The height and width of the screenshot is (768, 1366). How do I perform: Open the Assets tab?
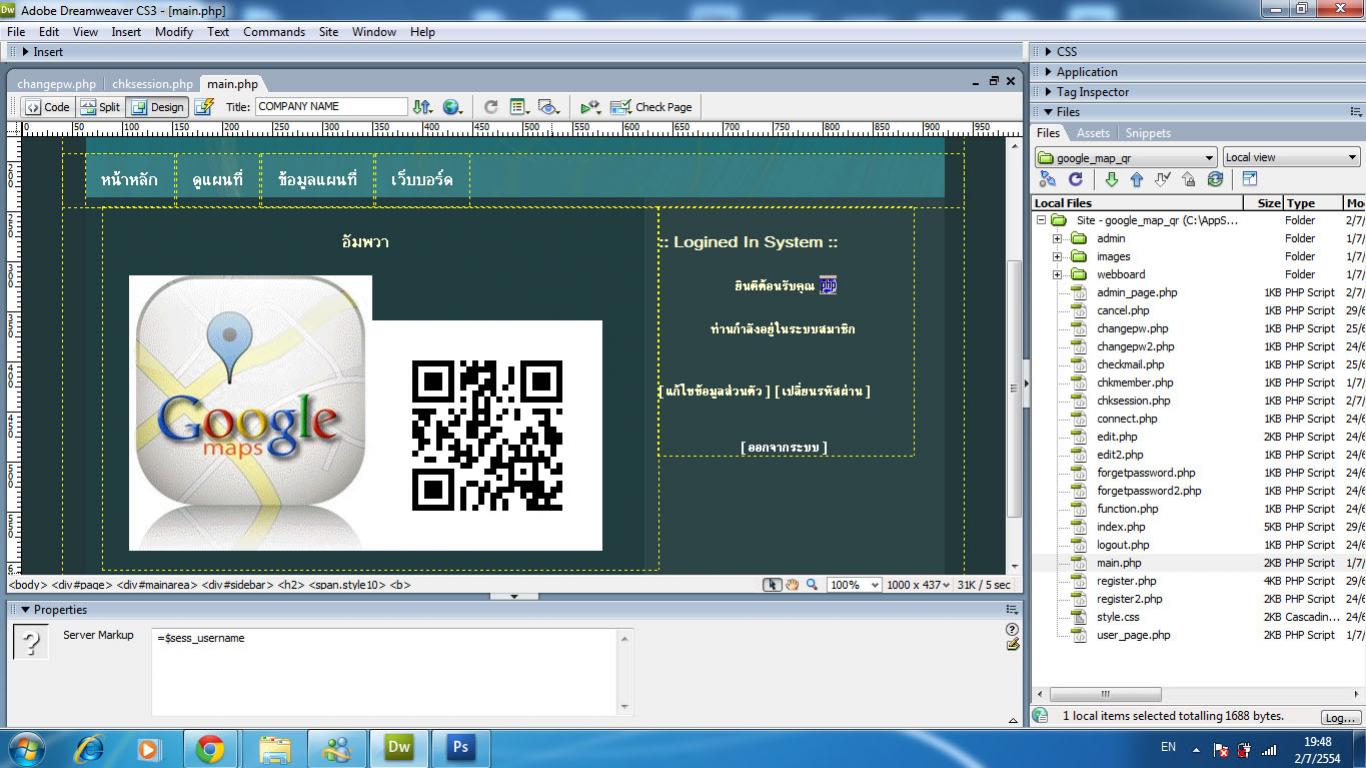[x=1093, y=133]
